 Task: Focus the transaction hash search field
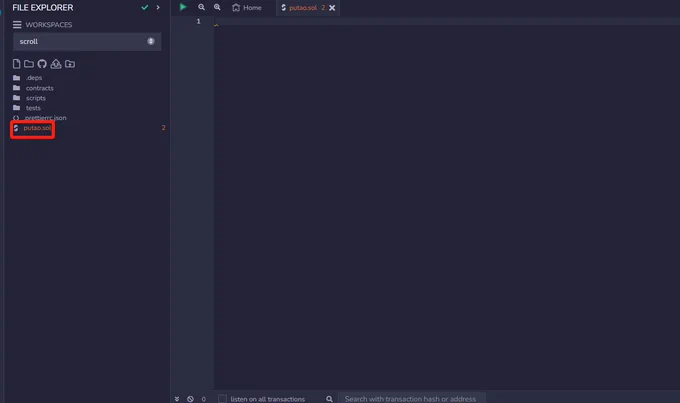(412, 399)
